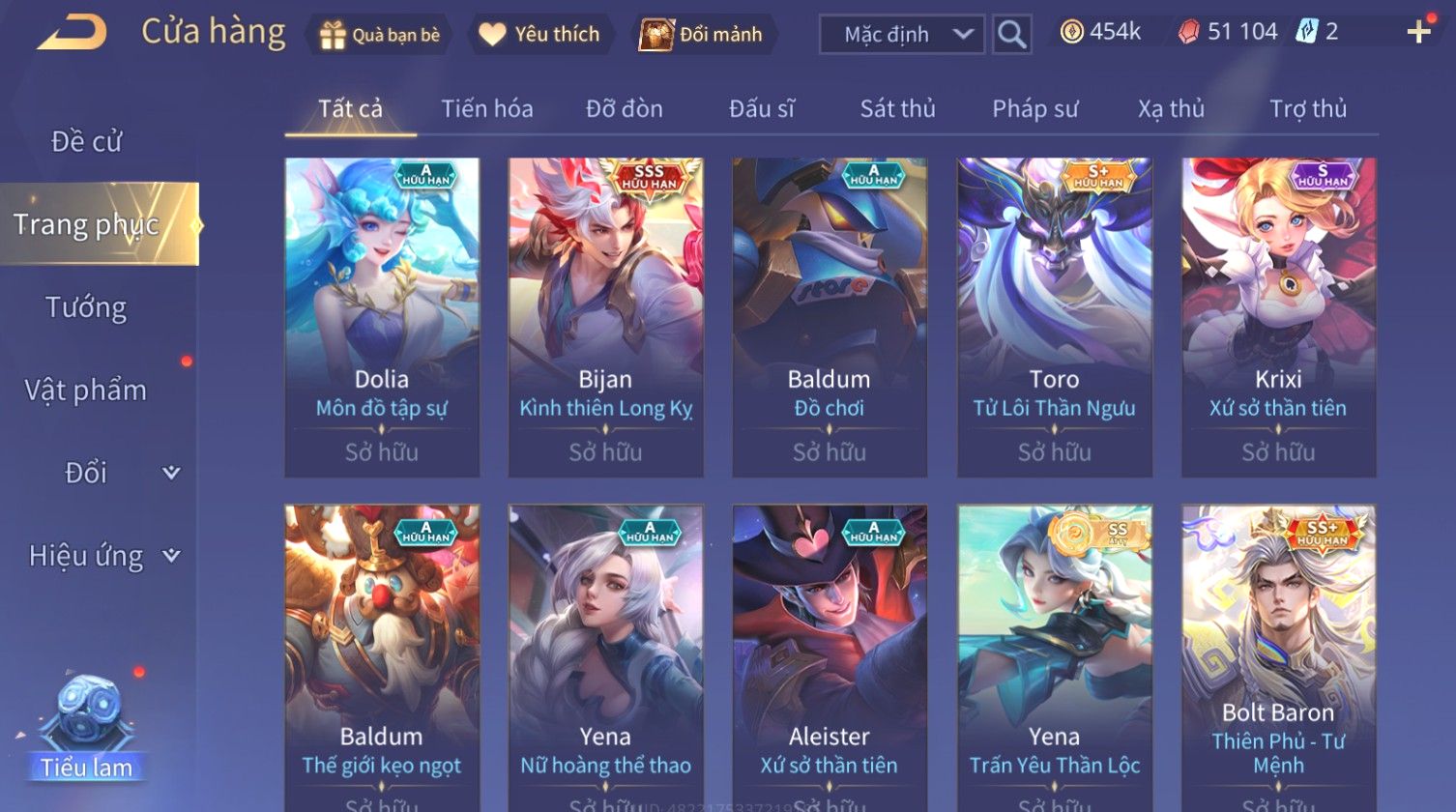Select Tướng in the sidebar
Viewport: 1456px width, 812px height.
point(86,307)
